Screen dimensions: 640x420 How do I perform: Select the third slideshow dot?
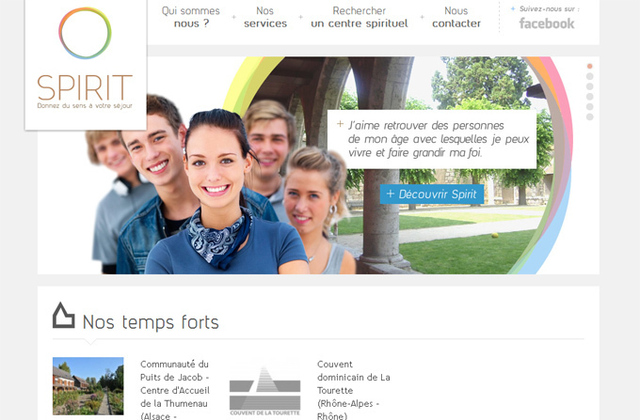[x=589, y=87]
